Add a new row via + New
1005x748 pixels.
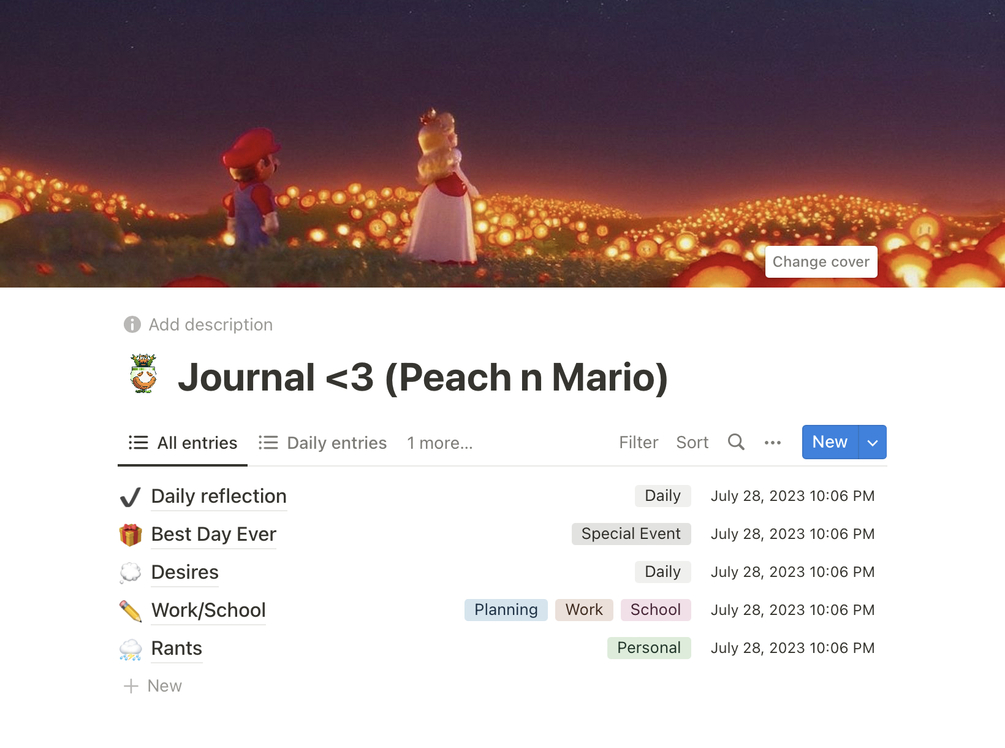coord(153,686)
